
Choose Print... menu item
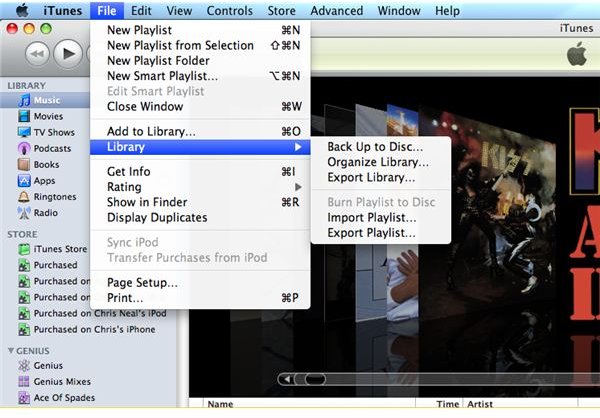pyautogui.click(x=200, y=298)
